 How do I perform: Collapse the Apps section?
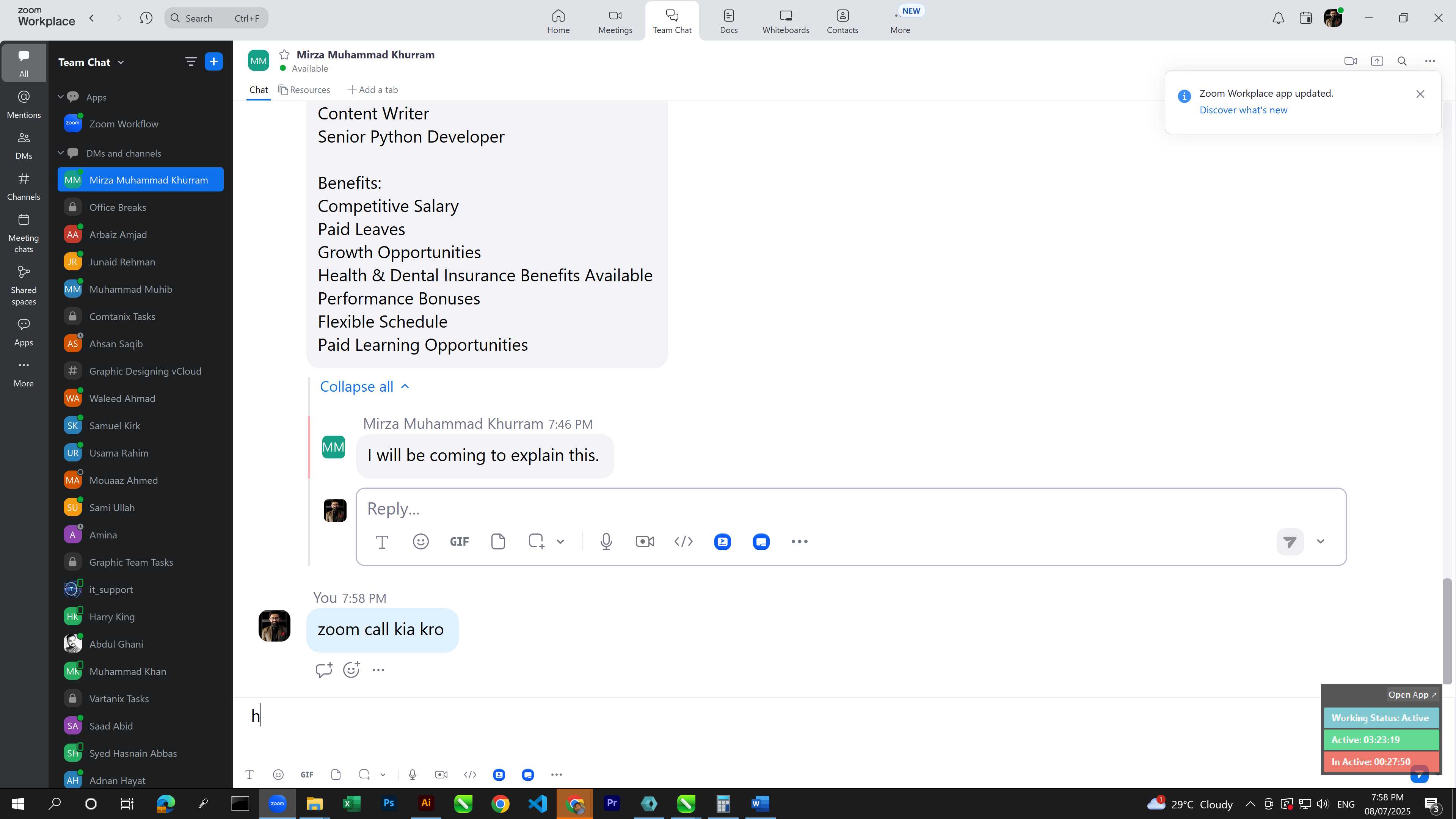click(x=61, y=97)
